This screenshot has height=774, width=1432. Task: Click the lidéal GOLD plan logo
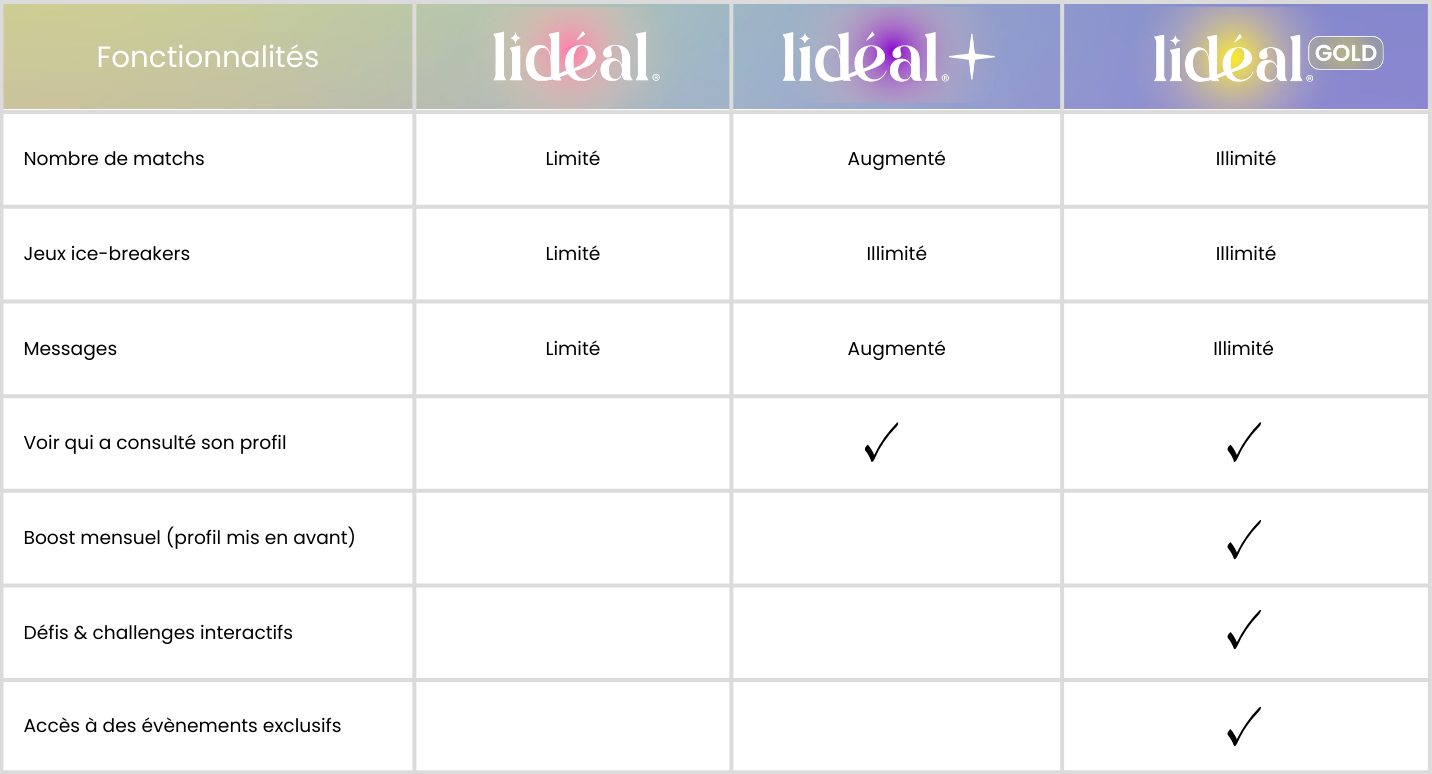(x=1268, y=57)
